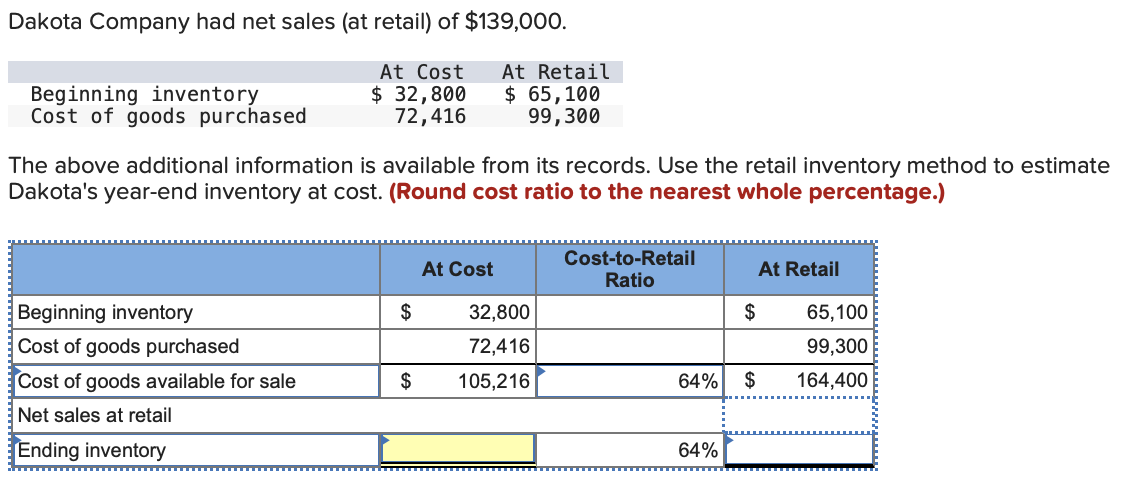Open the 'Ending inventory' row label dropdown
This screenshot has width=1132, height=492.
coord(196,450)
